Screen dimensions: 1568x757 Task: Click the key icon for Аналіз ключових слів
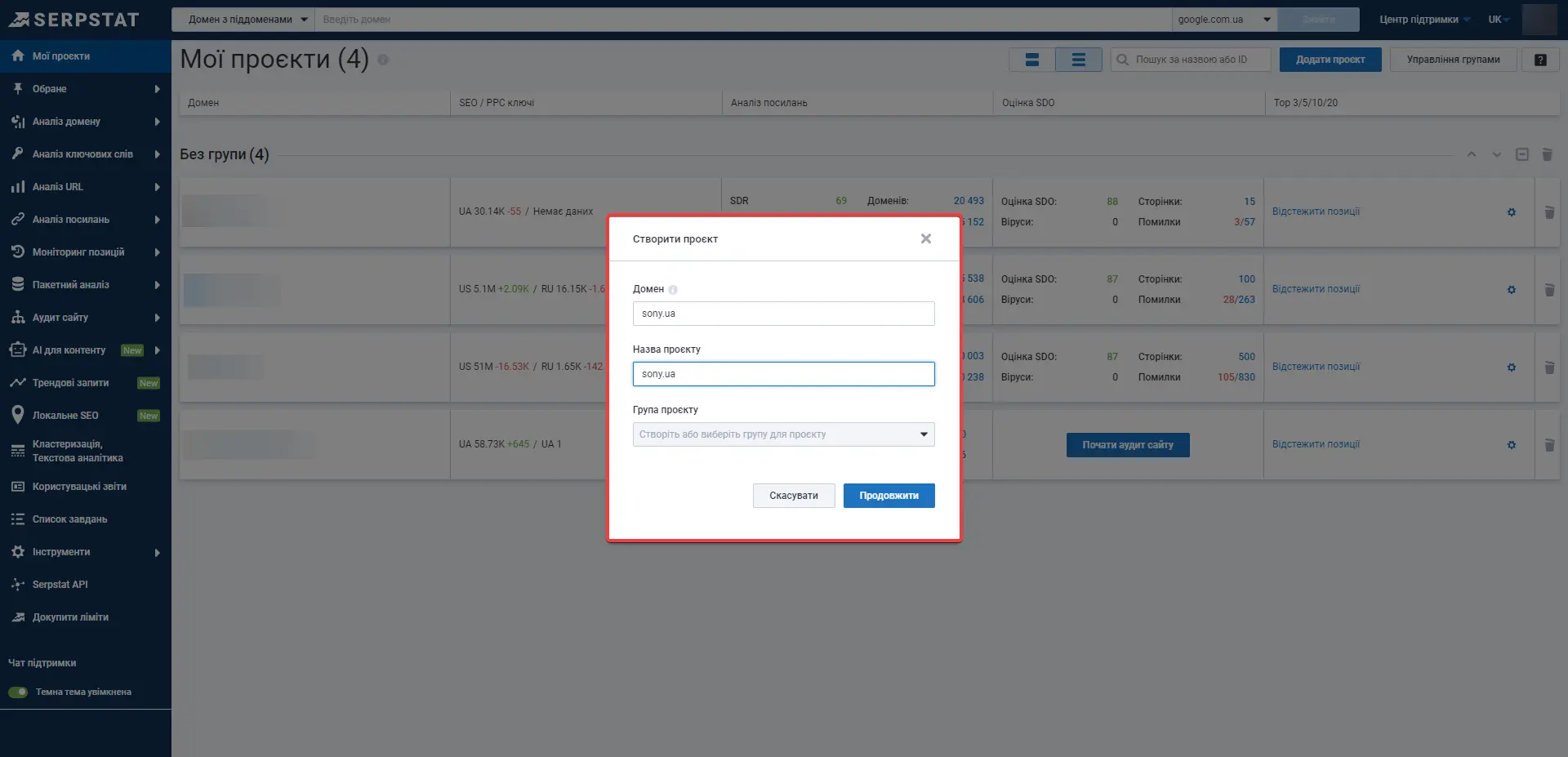click(x=17, y=154)
